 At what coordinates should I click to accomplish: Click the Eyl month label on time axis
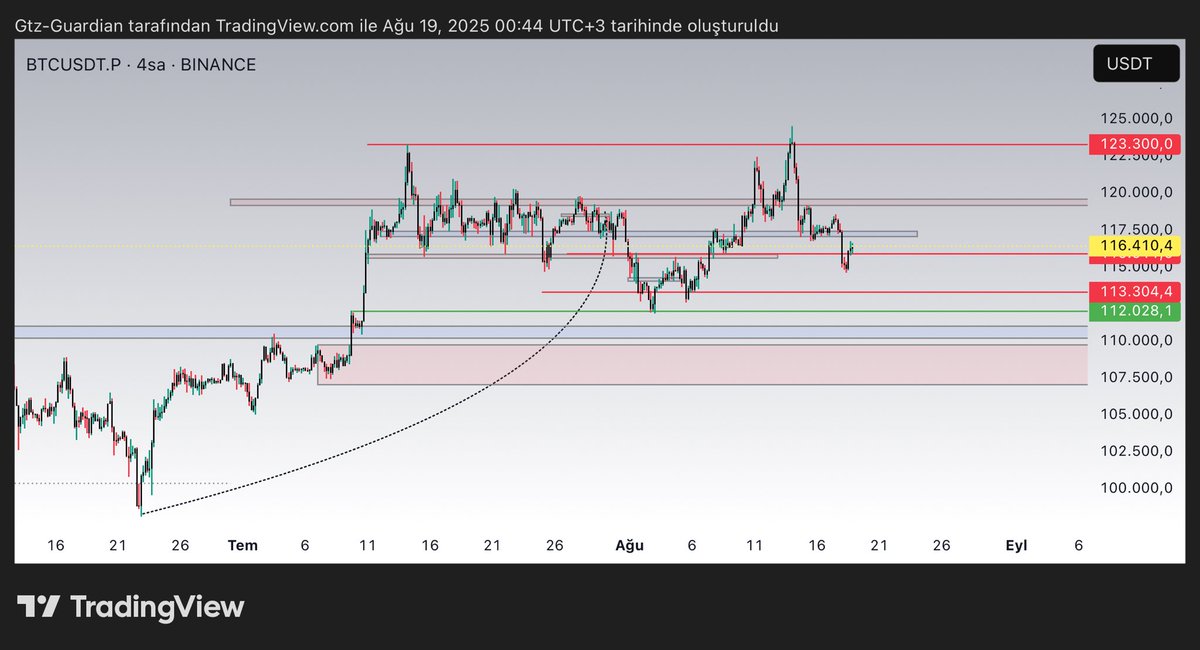click(x=1016, y=545)
